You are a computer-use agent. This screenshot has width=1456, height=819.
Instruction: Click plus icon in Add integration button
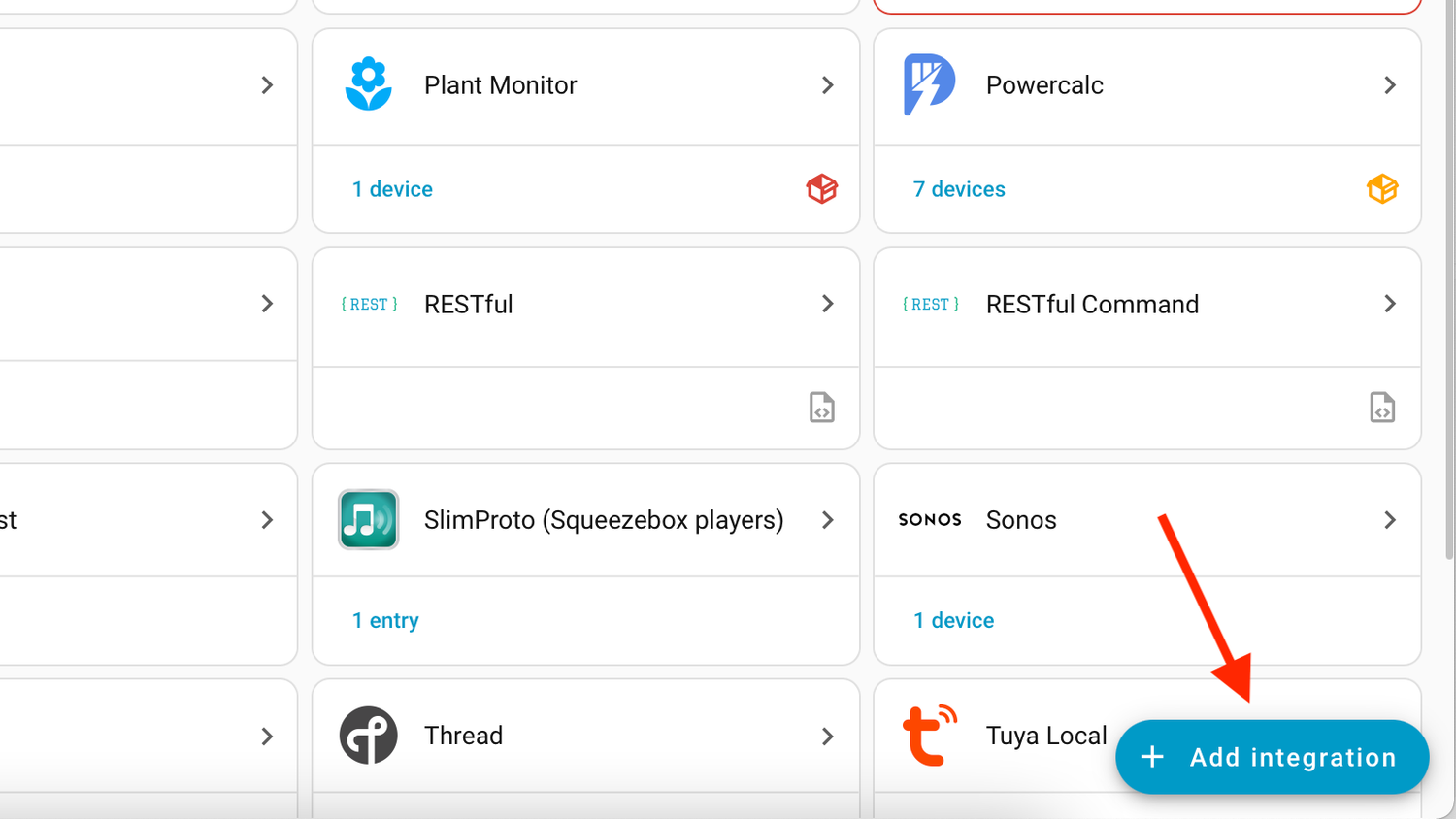[1152, 757]
